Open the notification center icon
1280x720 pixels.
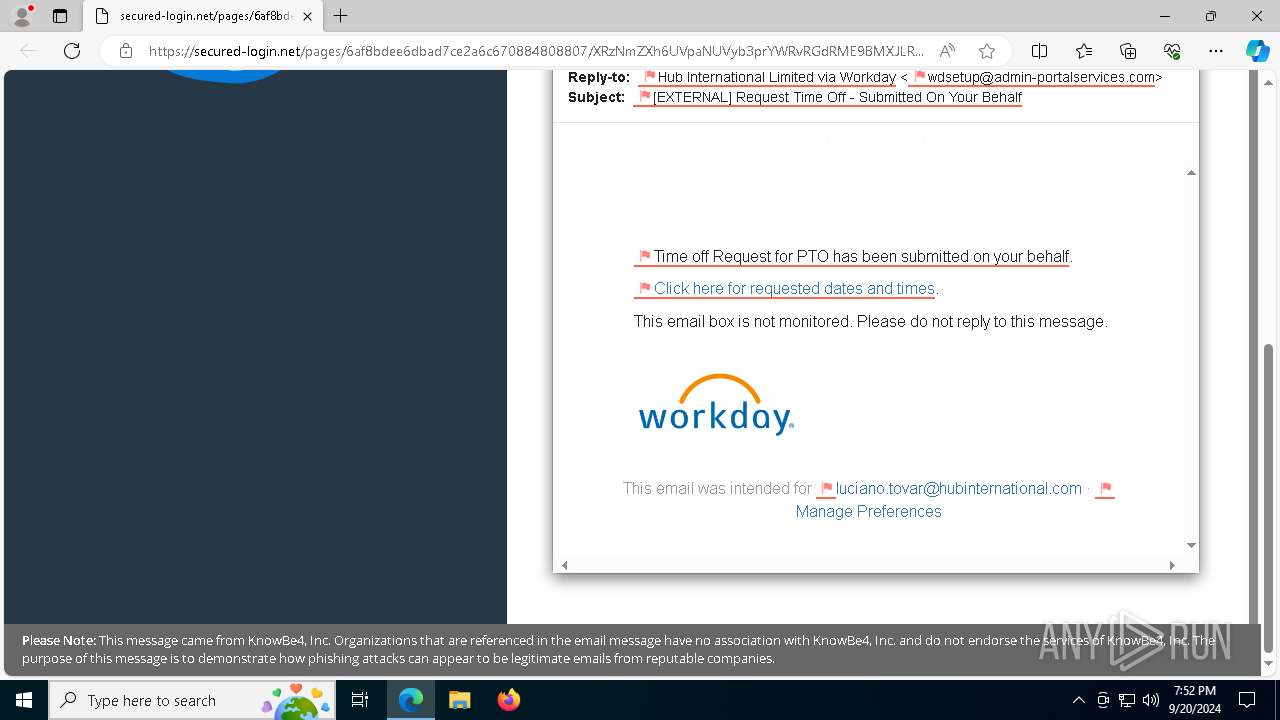(1247, 700)
